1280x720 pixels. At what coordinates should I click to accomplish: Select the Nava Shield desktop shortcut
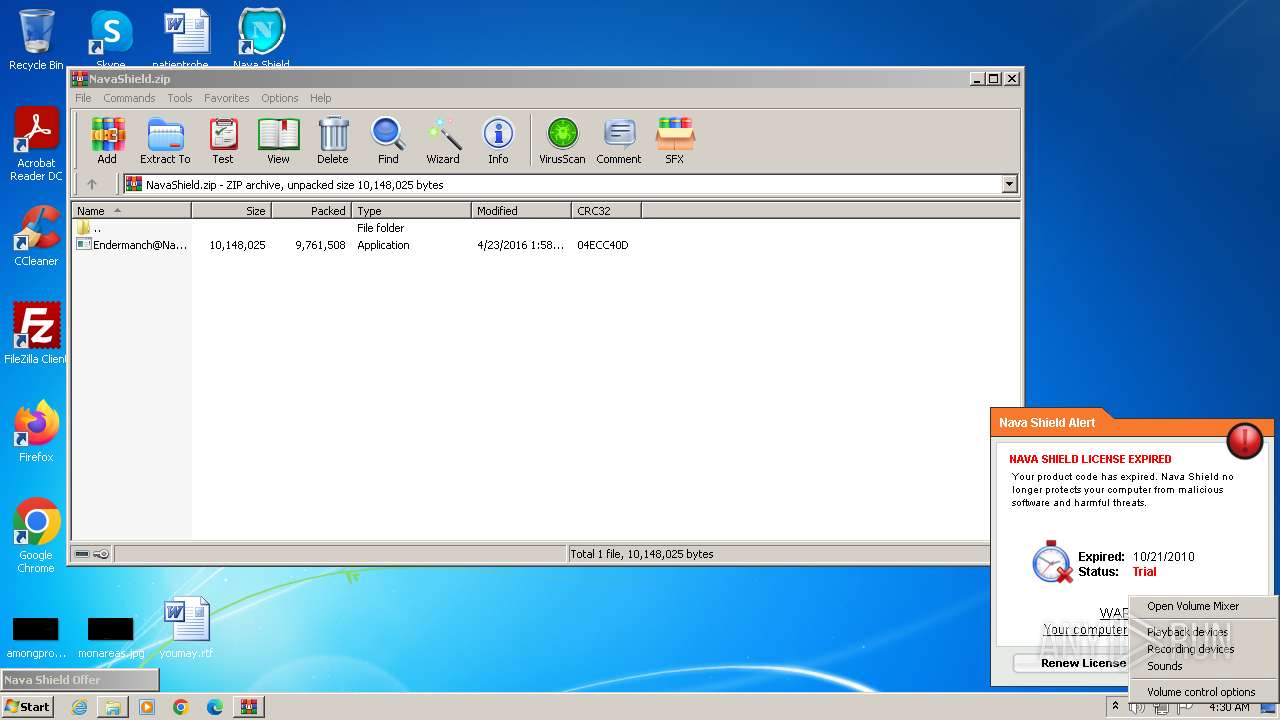tap(261, 40)
